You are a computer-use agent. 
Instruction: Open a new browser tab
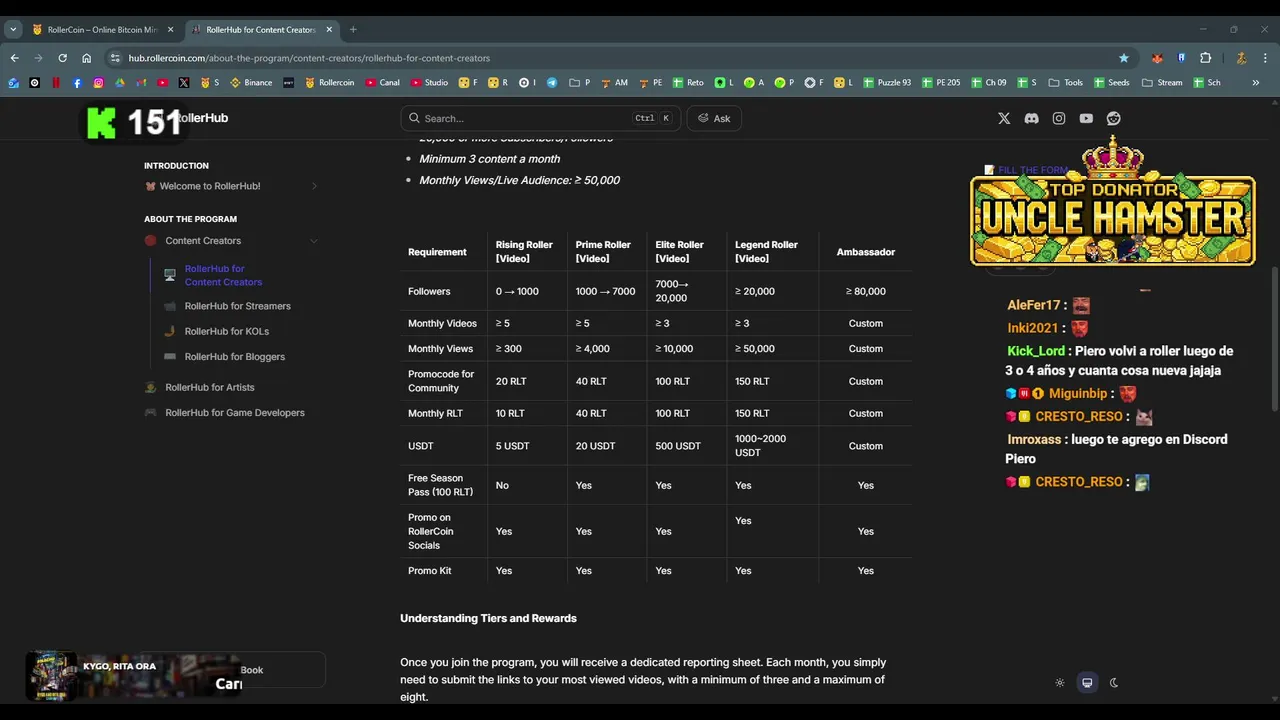tap(353, 30)
